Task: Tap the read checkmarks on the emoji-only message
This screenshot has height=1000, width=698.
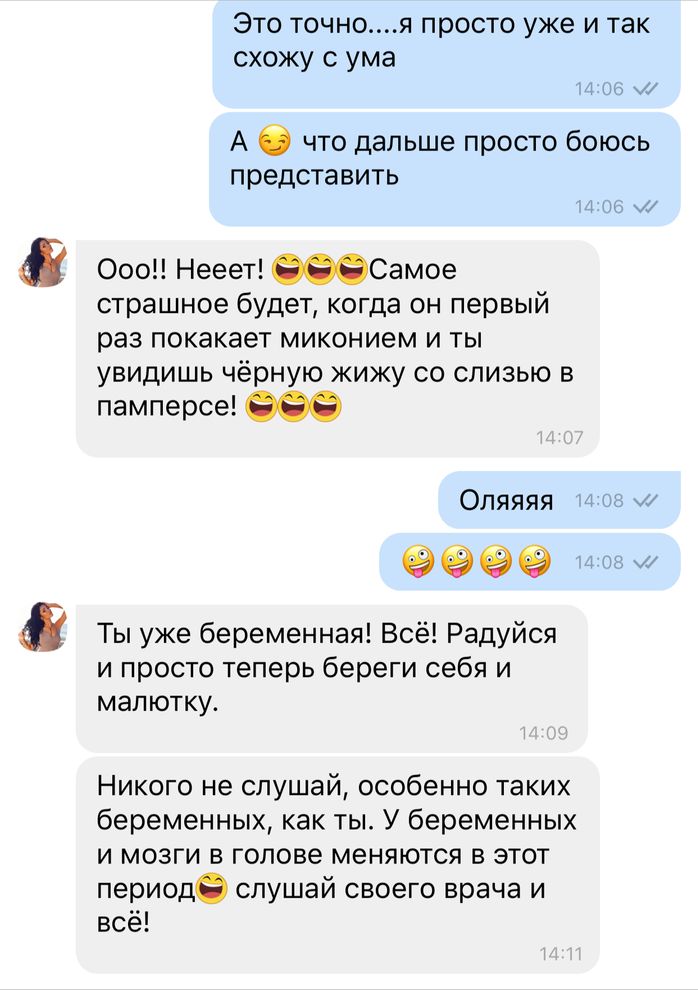Action: point(646,562)
